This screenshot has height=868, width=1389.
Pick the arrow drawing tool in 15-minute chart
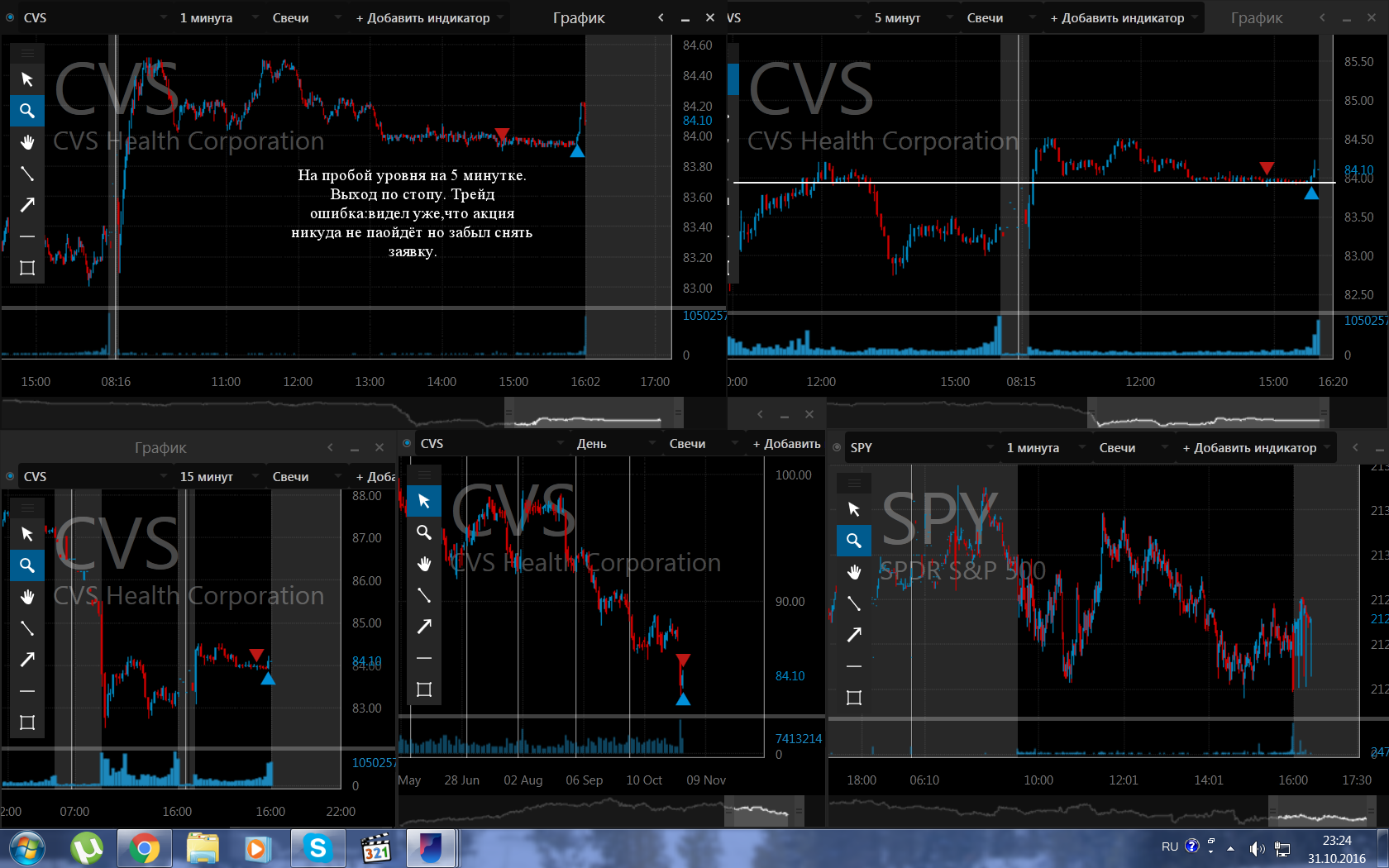(x=27, y=660)
